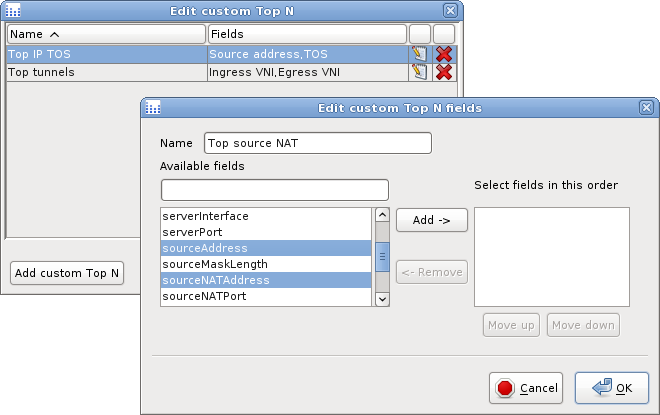Delete the Top IP TOS entry

tap(444, 54)
